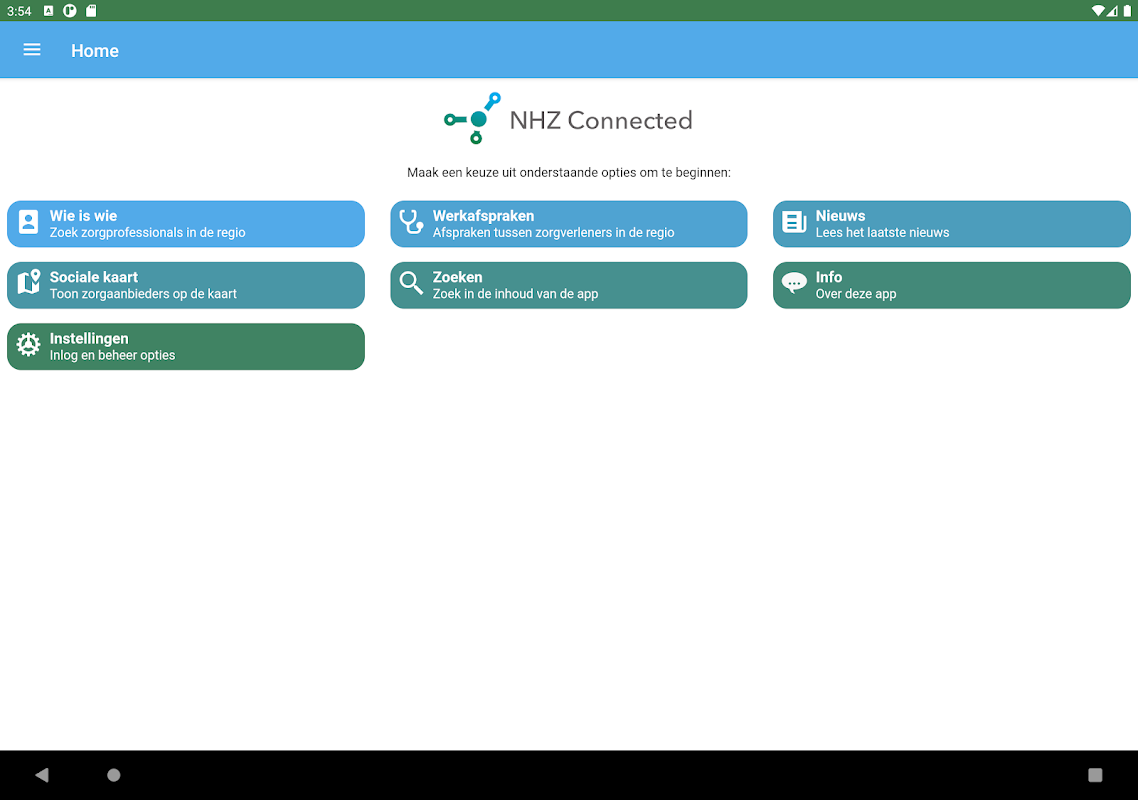
Task: Open the Nieuws tile title
Action: [840, 216]
